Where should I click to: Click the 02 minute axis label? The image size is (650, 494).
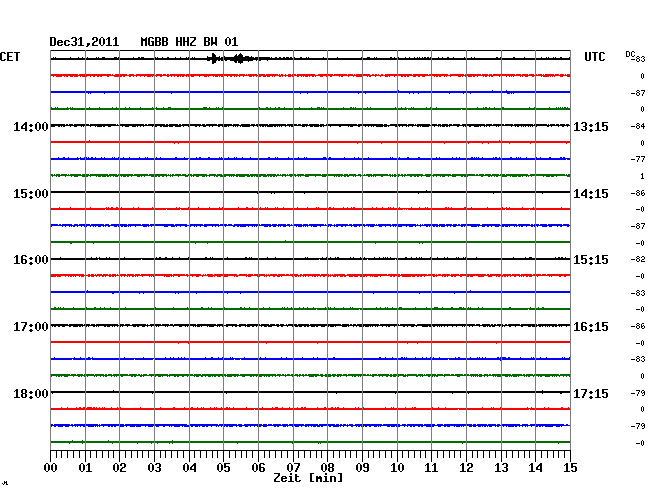pyautogui.click(x=119, y=468)
